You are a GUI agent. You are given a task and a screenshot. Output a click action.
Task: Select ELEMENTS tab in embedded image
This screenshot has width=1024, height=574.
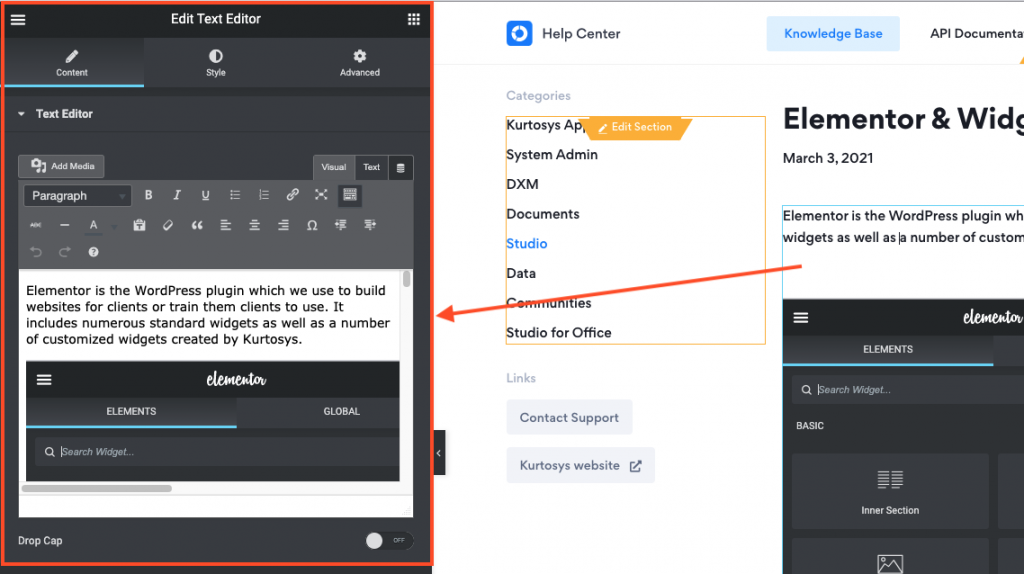click(x=131, y=411)
